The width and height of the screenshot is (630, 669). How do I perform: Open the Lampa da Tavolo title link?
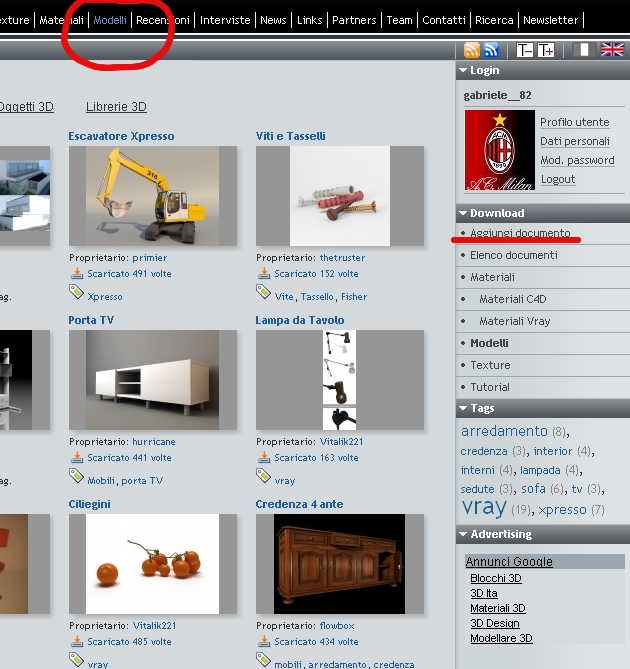300,320
